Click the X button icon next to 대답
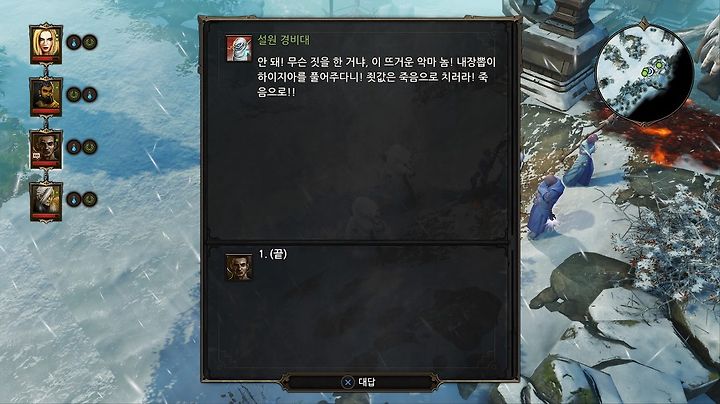Viewport: 720px width, 404px height. (348, 382)
